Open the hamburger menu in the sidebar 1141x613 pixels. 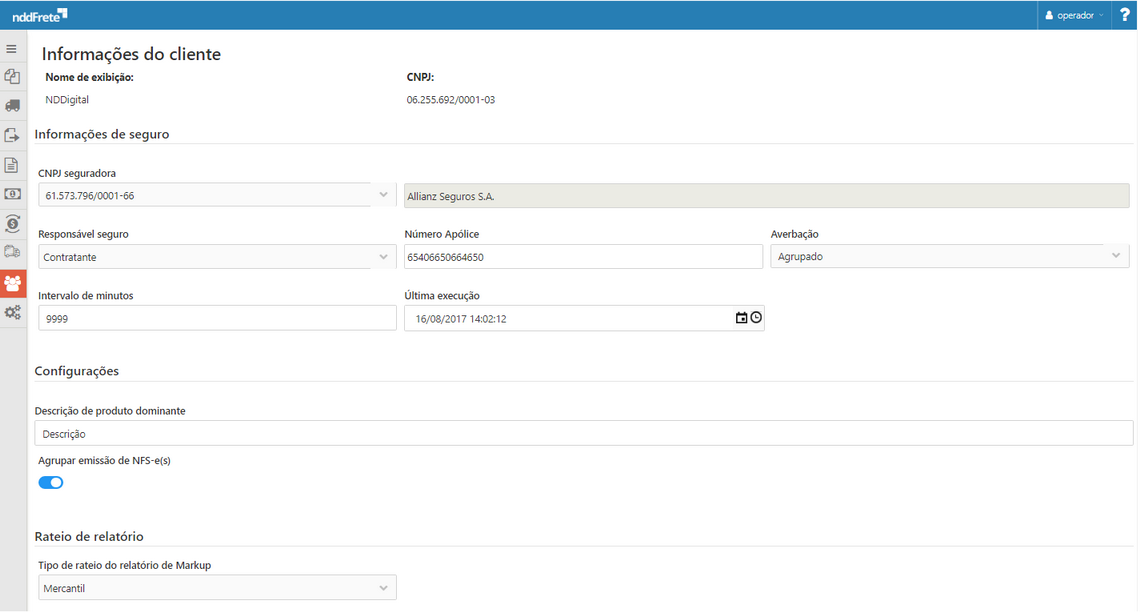pos(12,48)
